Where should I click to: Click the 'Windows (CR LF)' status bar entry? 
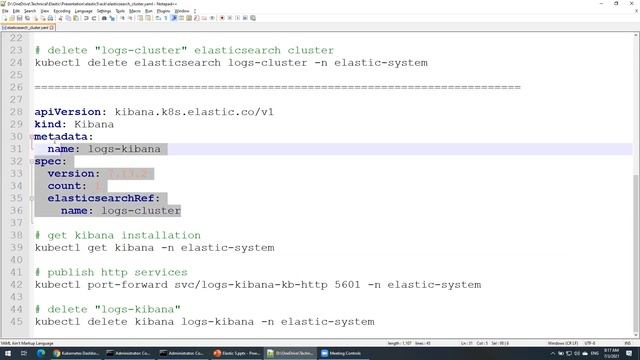(562, 343)
